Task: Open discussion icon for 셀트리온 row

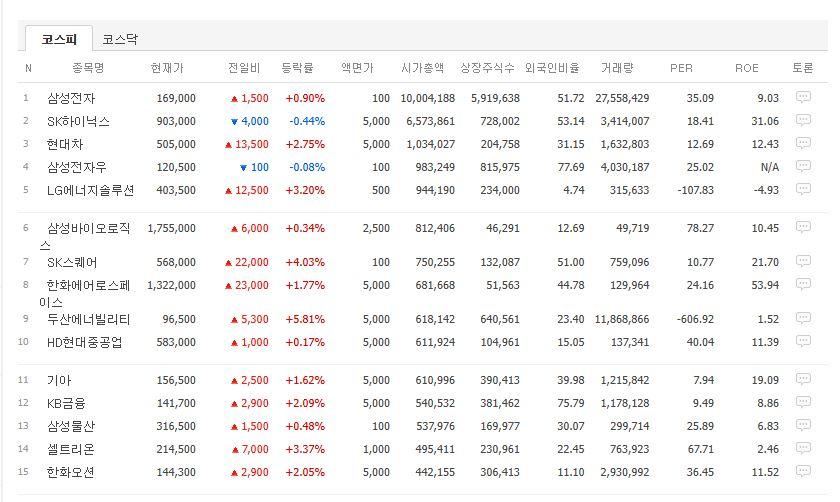Action: point(803,448)
